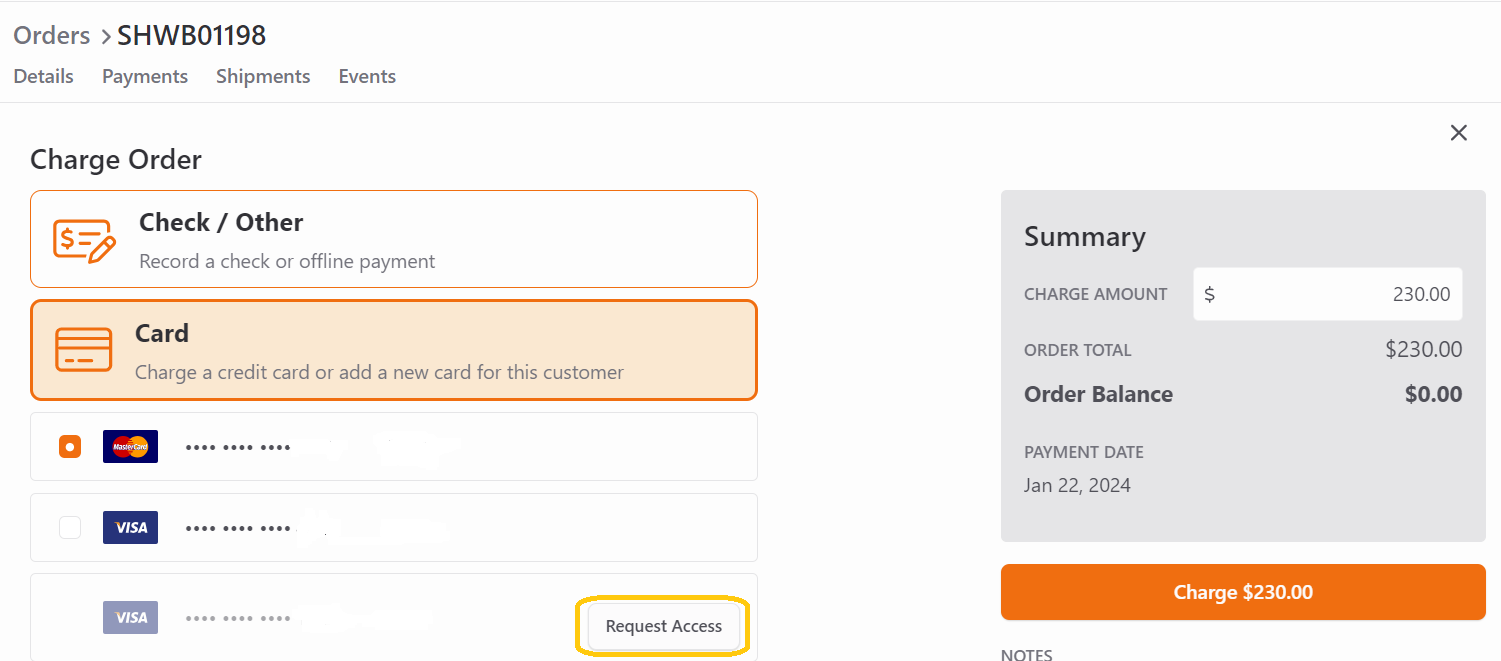Switch to the Payments tab
Image resolution: width=1501 pixels, height=661 pixels.
145,76
